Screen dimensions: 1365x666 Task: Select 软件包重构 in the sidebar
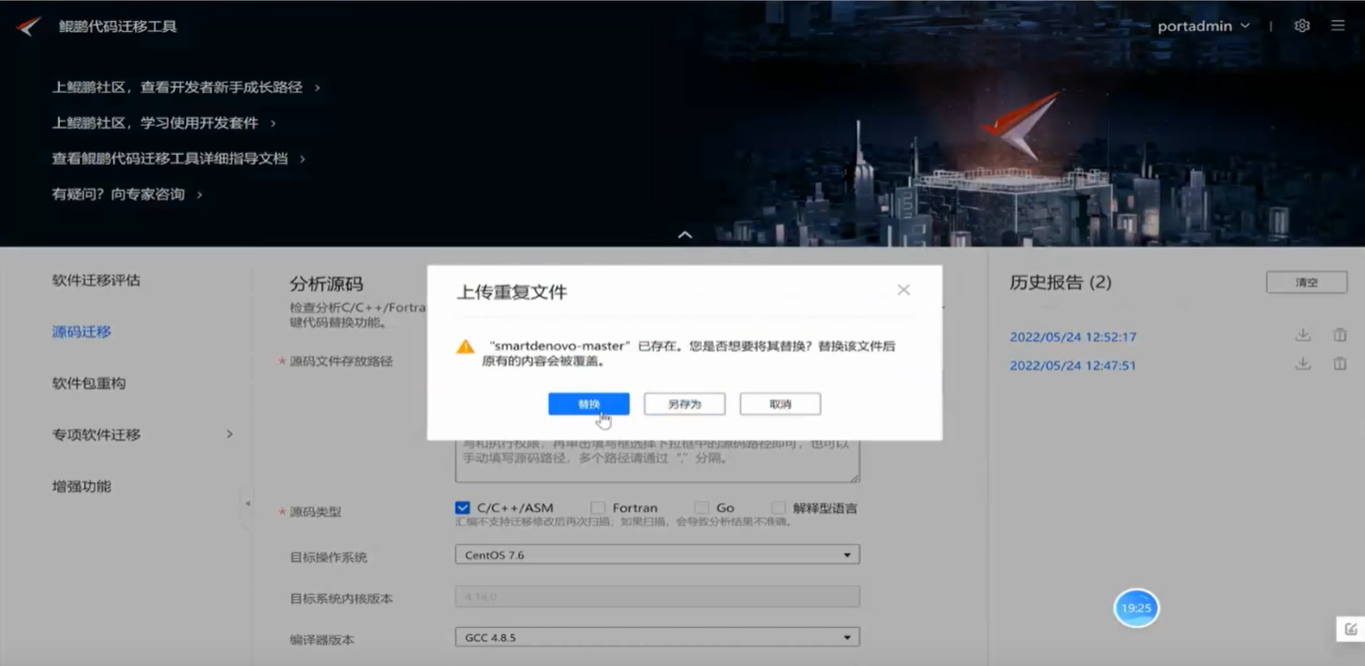point(89,383)
